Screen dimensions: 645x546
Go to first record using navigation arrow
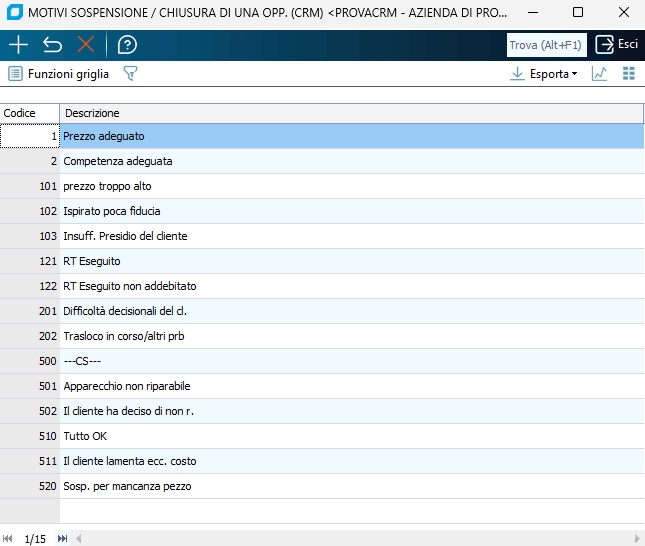click(x=9, y=538)
